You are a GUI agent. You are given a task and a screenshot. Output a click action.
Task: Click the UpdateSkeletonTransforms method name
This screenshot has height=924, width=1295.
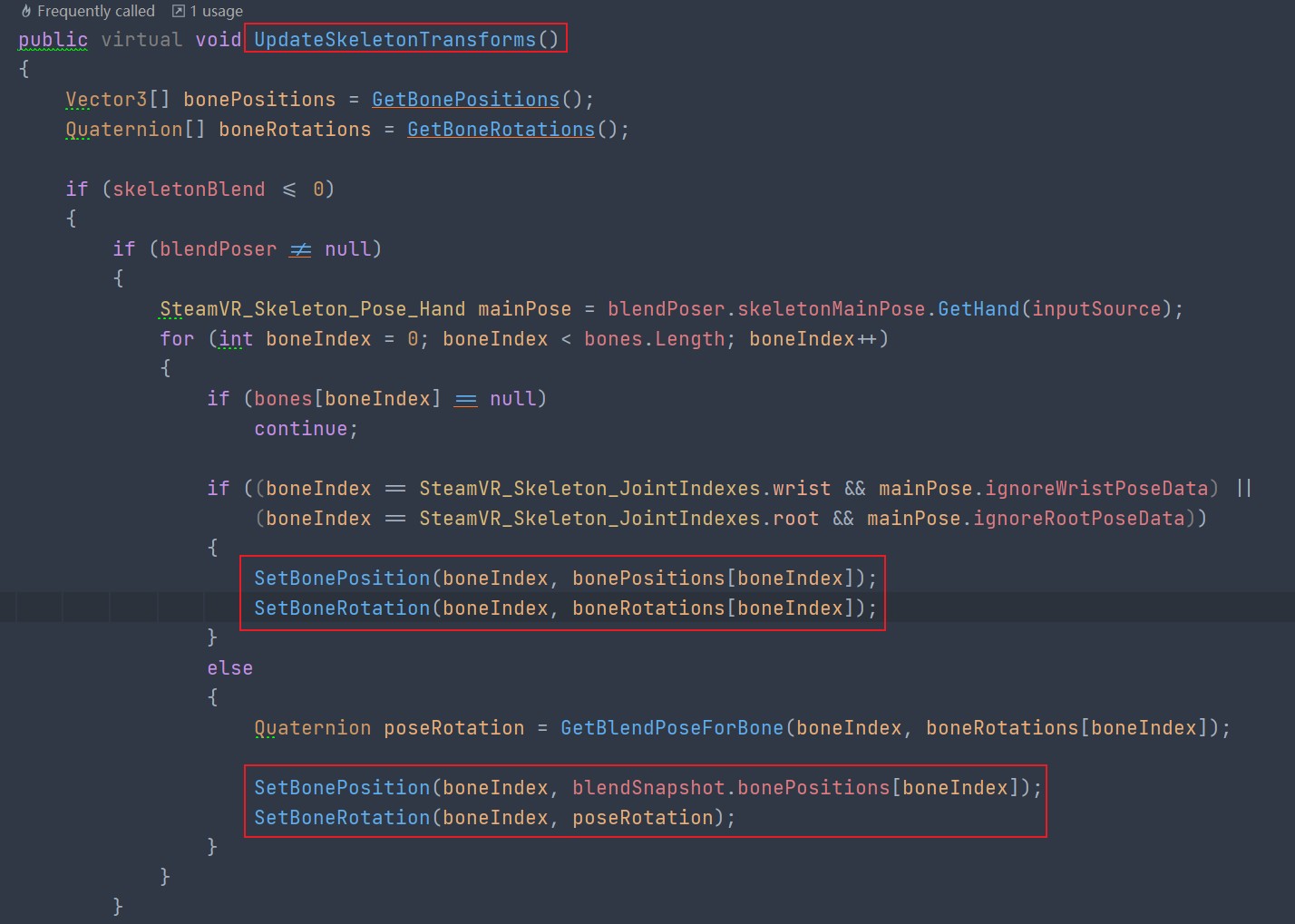pos(395,39)
